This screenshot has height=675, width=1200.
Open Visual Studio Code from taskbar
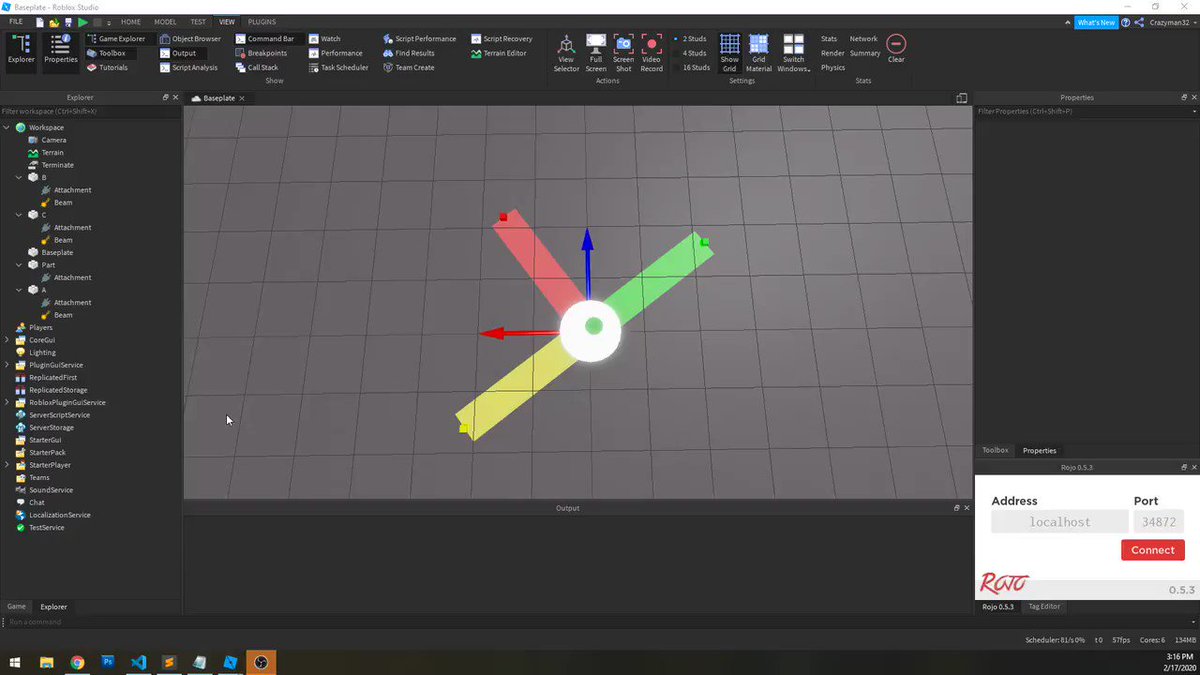(x=139, y=662)
